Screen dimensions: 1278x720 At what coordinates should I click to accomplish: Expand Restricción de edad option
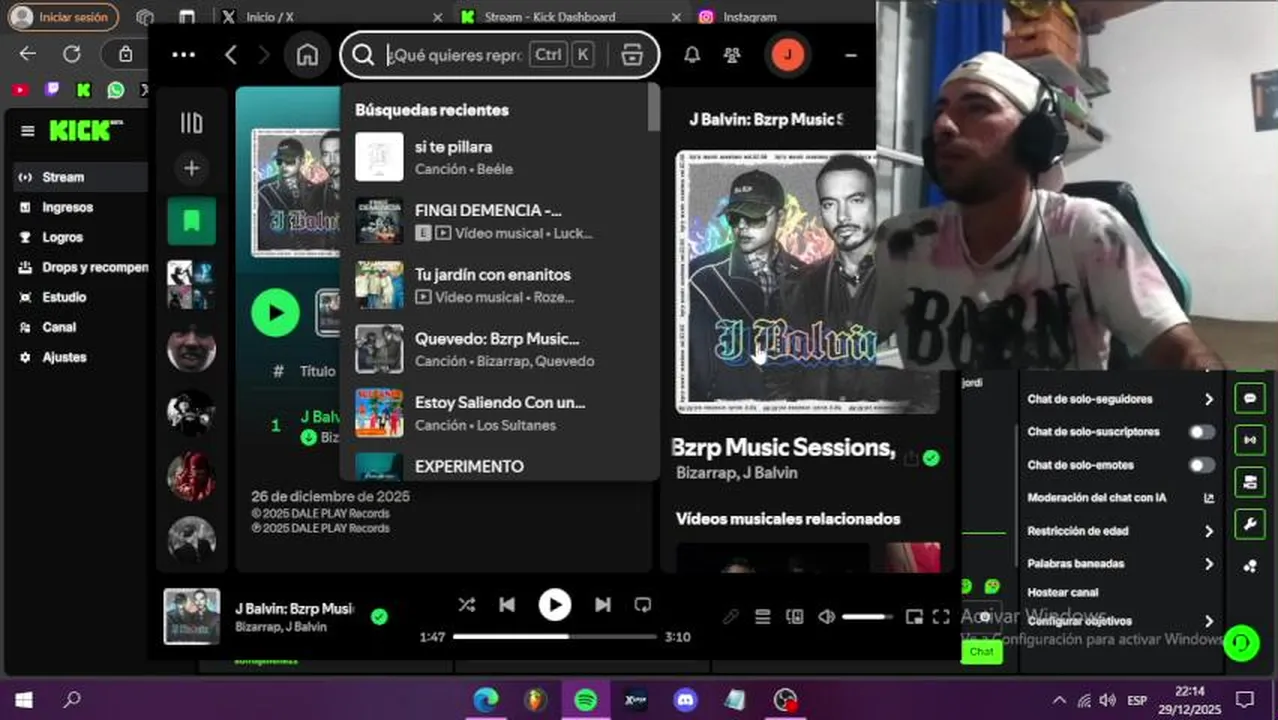1121,531
